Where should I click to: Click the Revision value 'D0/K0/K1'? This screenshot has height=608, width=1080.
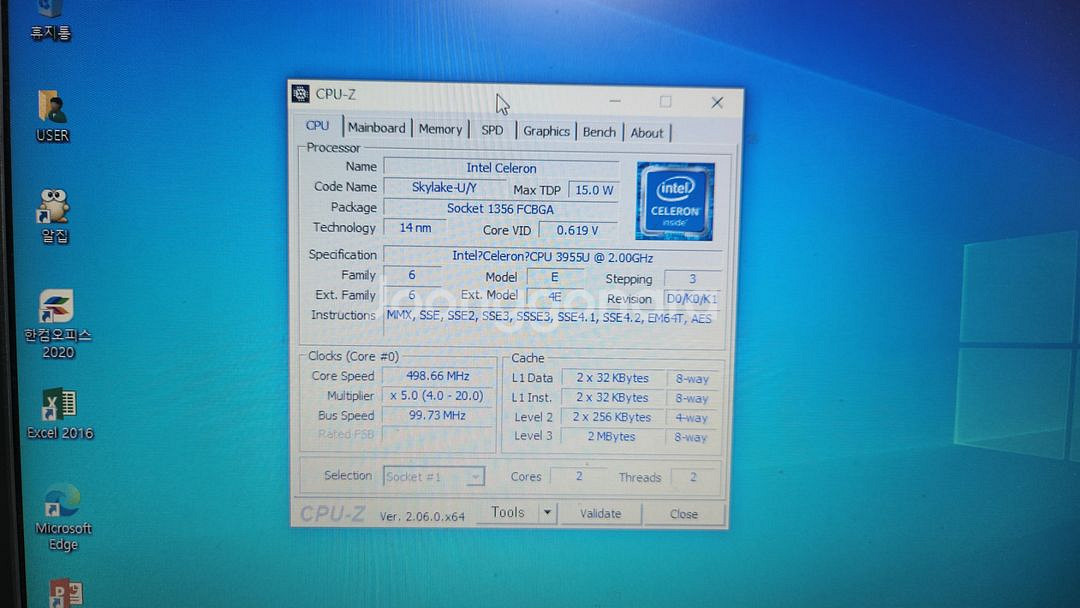(x=692, y=299)
